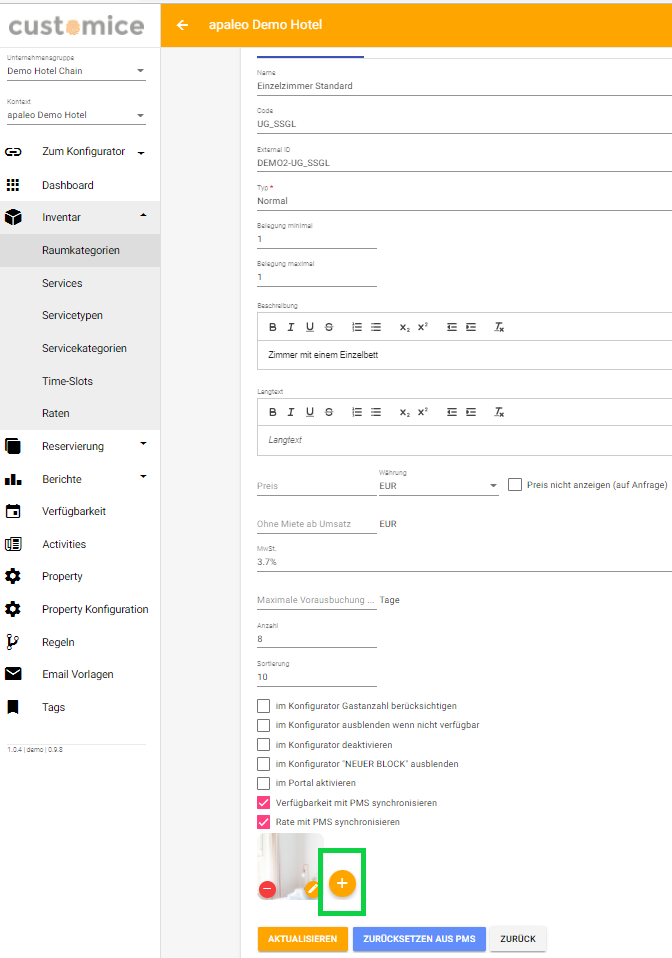Viewport: 672px width, 958px height.
Task: Toggle bold in Beschreibung editor
Action: tap(272, 327)
